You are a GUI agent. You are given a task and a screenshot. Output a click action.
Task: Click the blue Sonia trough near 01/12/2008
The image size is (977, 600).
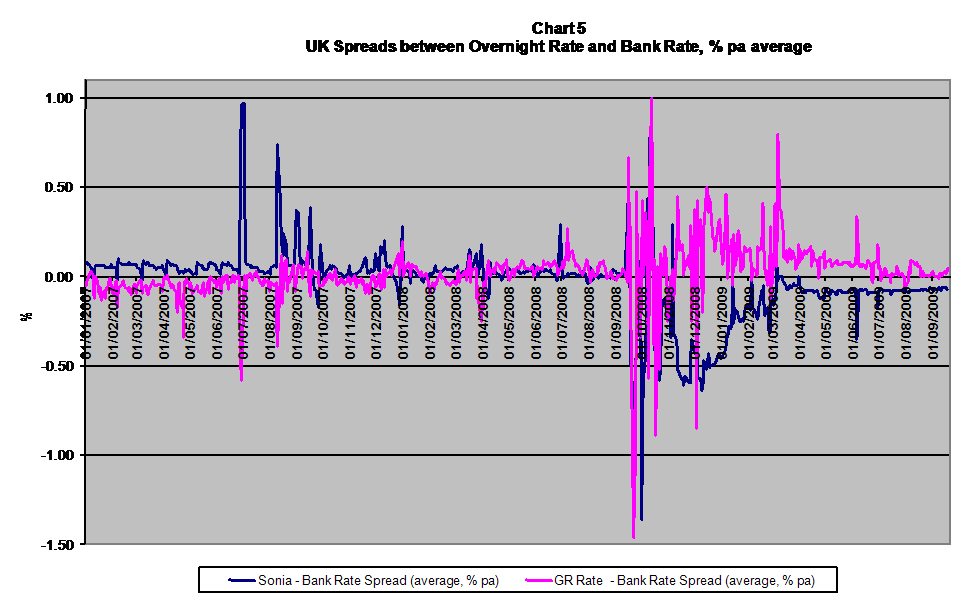[x=701, y=388]
